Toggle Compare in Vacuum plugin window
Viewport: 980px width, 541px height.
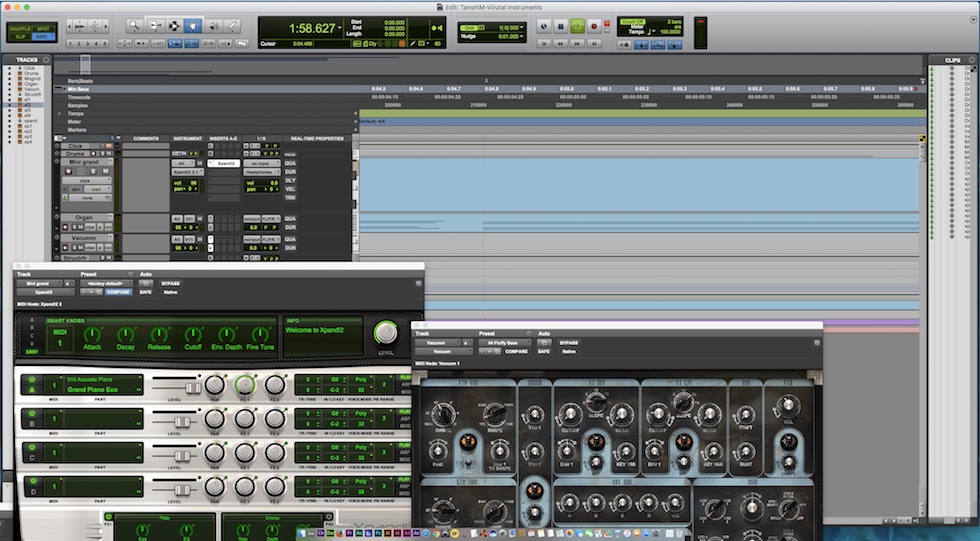[516, 351]
